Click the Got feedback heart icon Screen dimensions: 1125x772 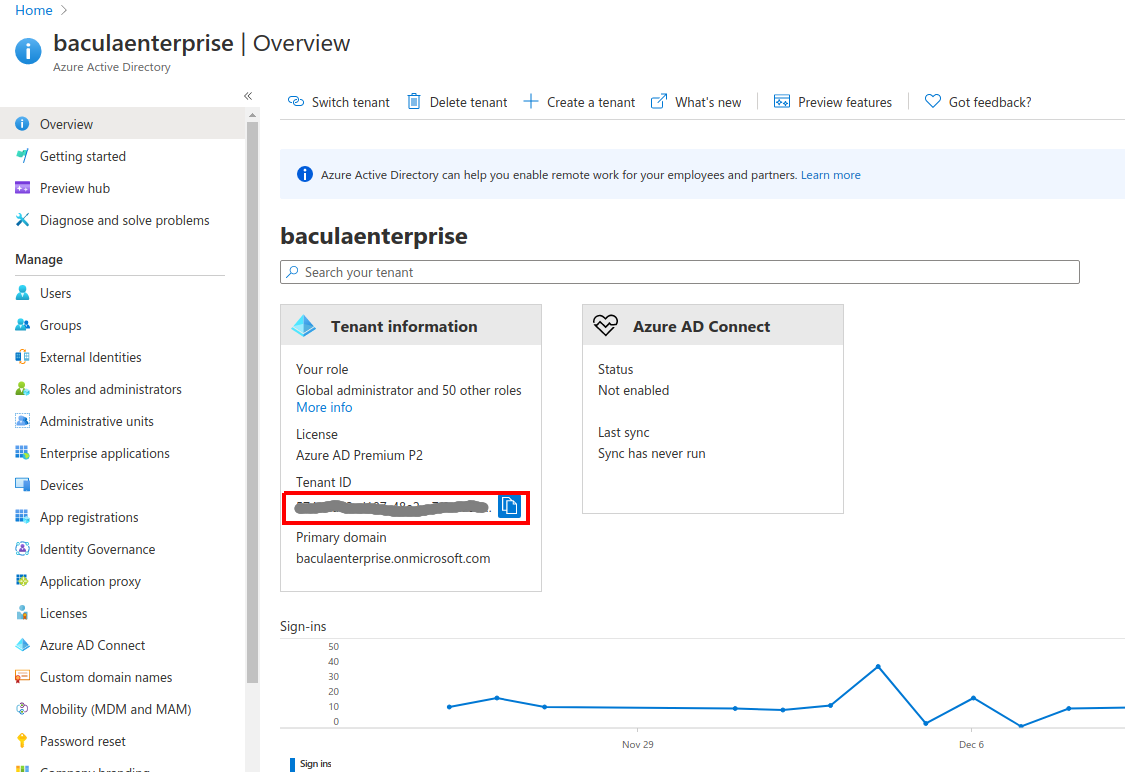[933, 101]
